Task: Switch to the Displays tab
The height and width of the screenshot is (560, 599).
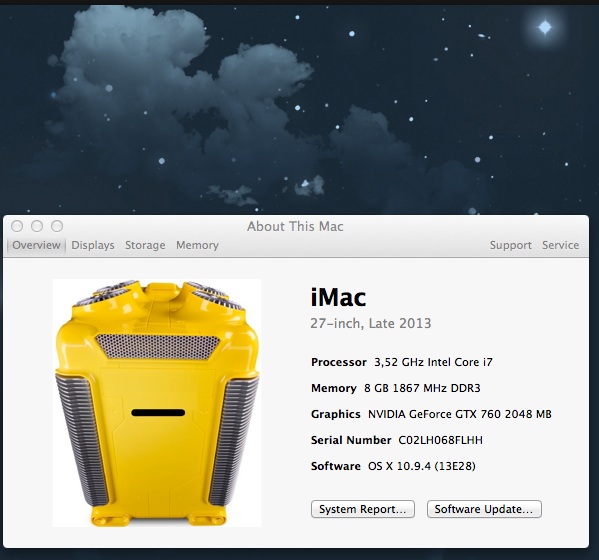Action: point(93,245)
